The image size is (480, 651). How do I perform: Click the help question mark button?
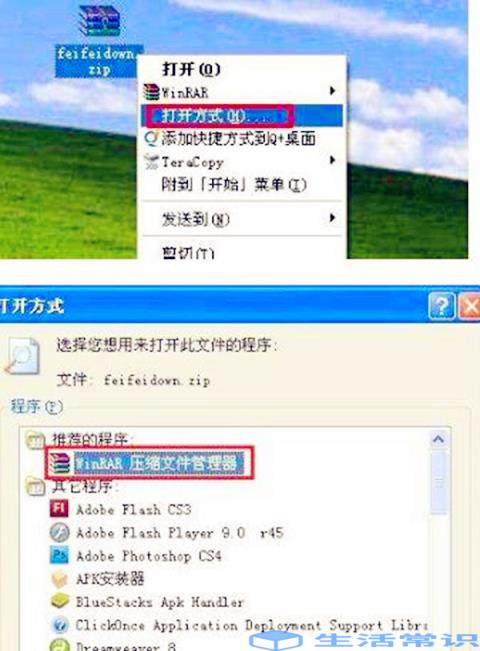[442, 306]
